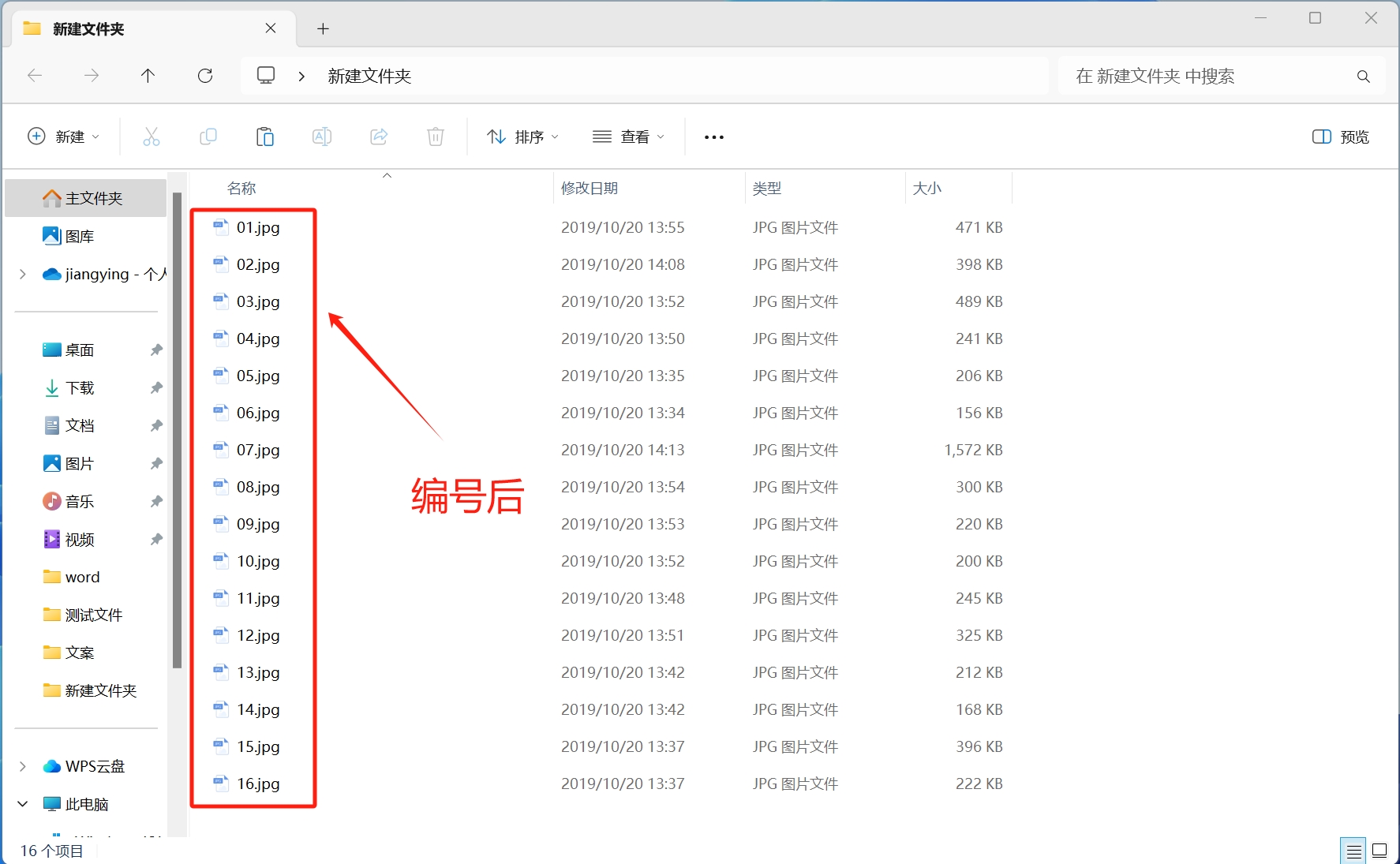Open 主文件夹 from the sidebar

(85, 198)
